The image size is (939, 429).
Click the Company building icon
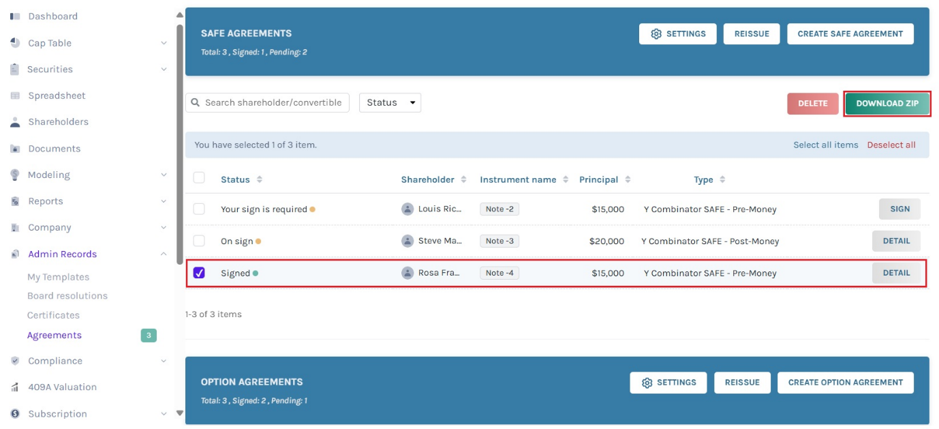coord(15,228)
